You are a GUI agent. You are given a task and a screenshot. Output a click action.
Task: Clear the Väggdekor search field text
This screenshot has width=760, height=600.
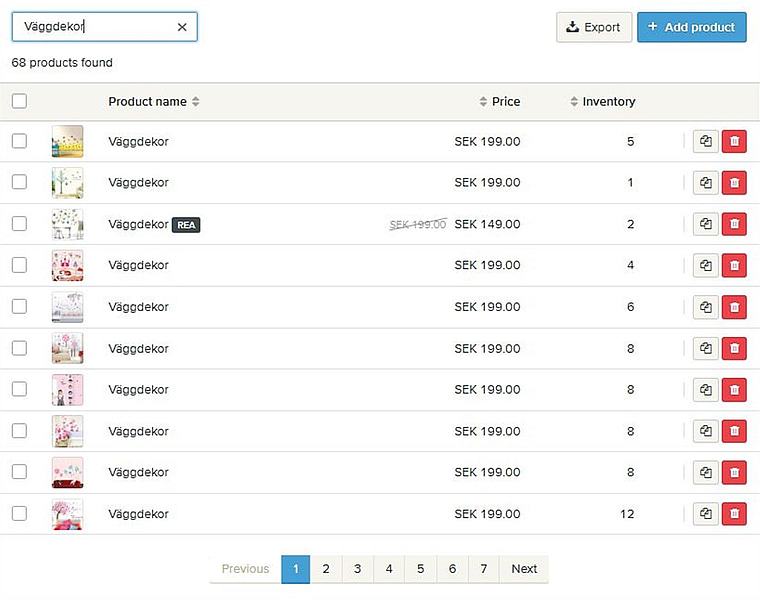pyautogui.click(x=182, y=27)
